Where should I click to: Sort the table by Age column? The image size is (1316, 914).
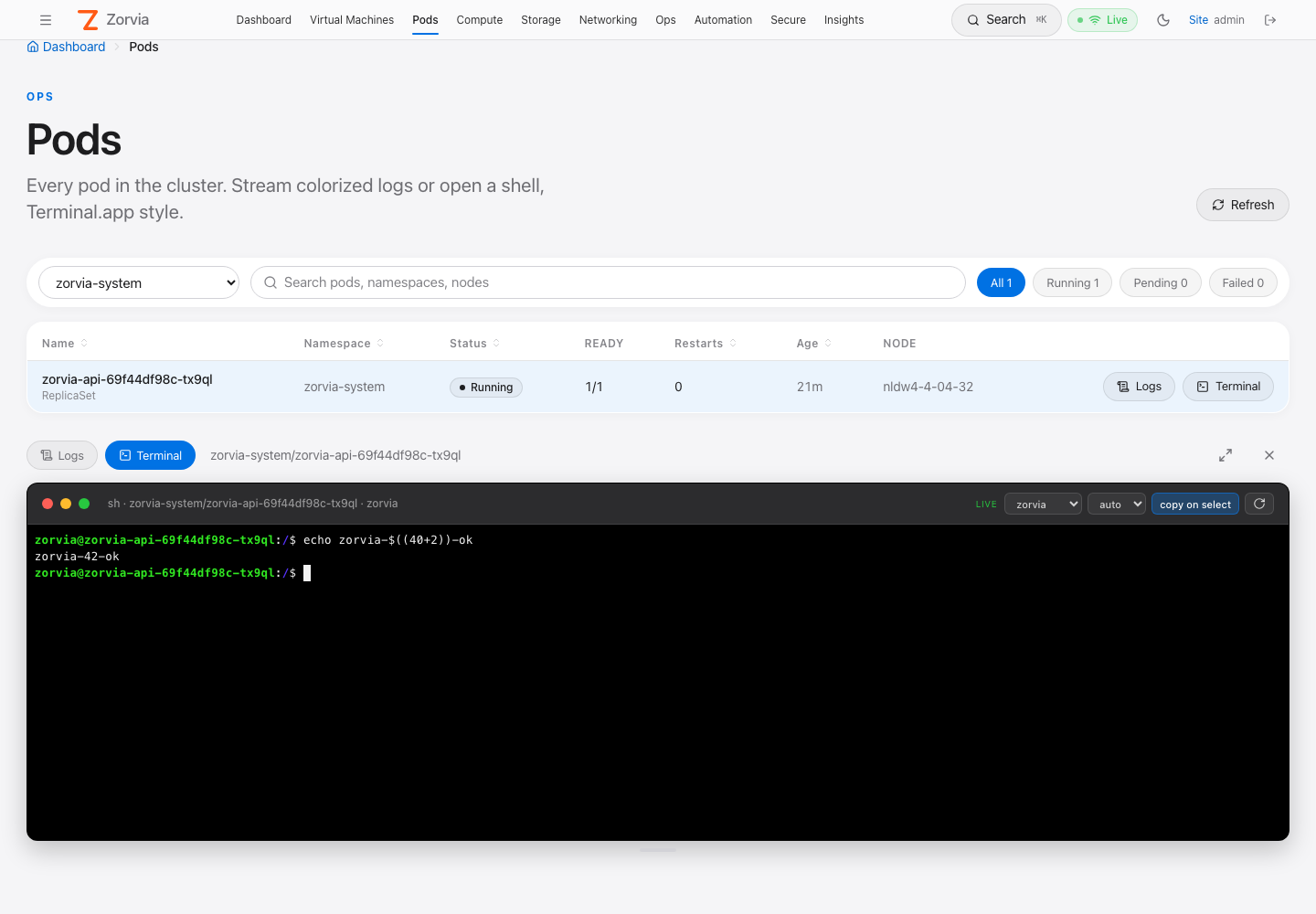814,344
